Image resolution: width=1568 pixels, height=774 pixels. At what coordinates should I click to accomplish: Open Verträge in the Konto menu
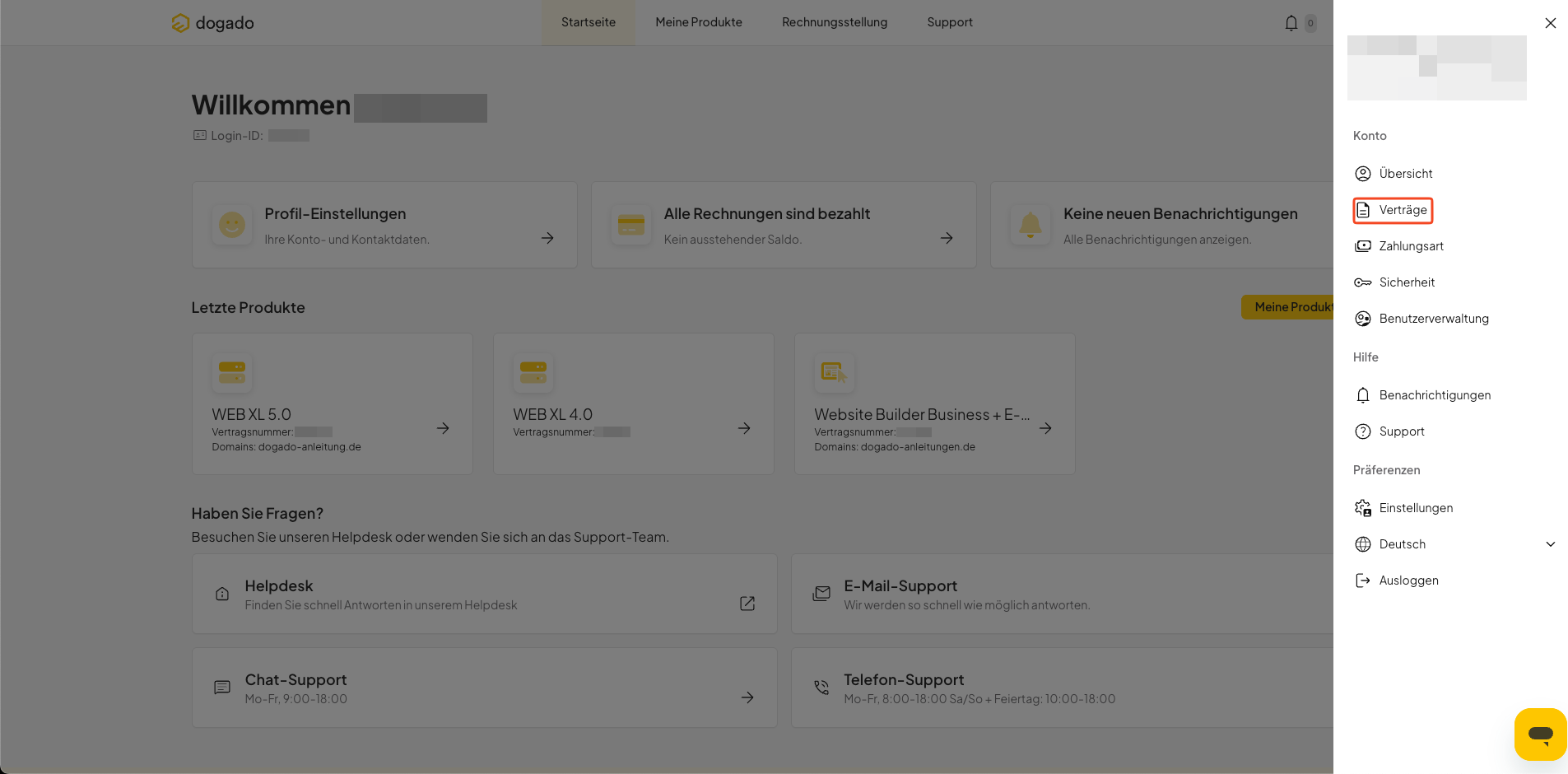click(x=1393, y=210)
